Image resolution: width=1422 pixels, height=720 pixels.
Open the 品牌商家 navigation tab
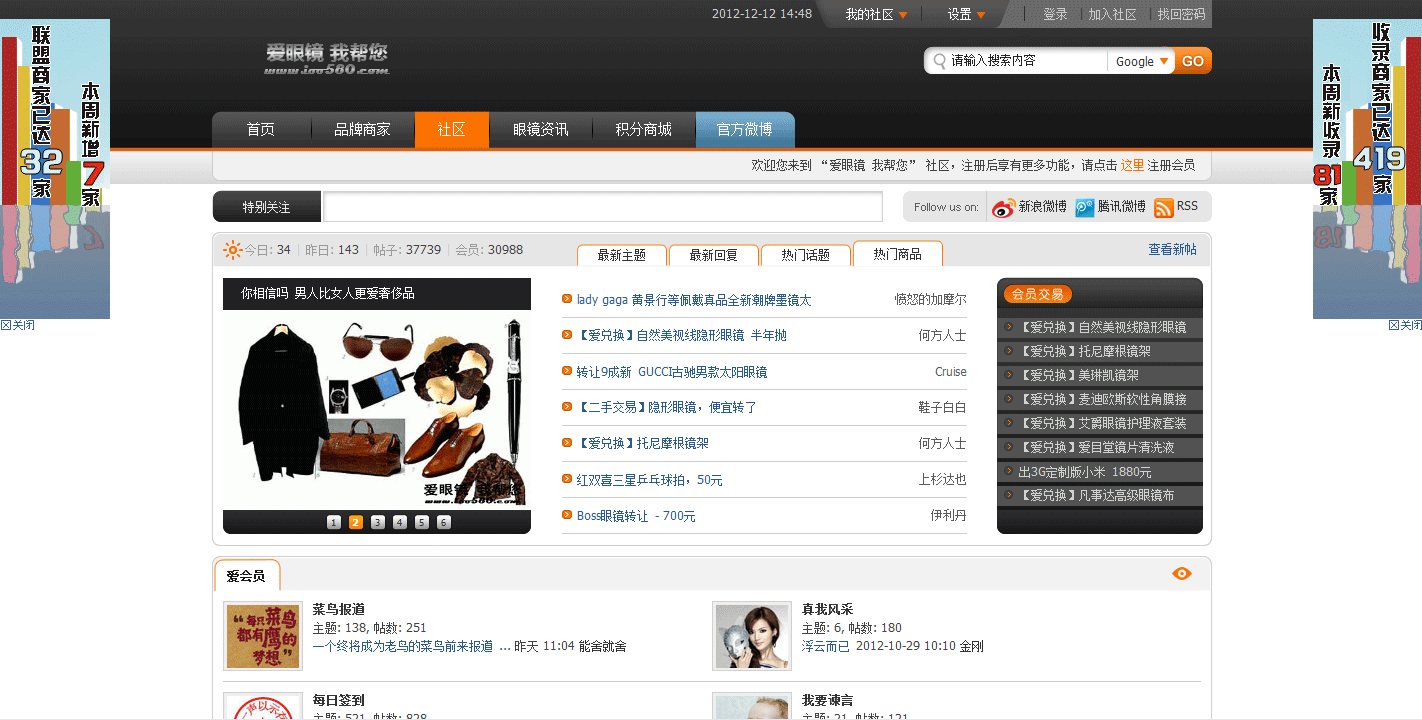[362, 130]
